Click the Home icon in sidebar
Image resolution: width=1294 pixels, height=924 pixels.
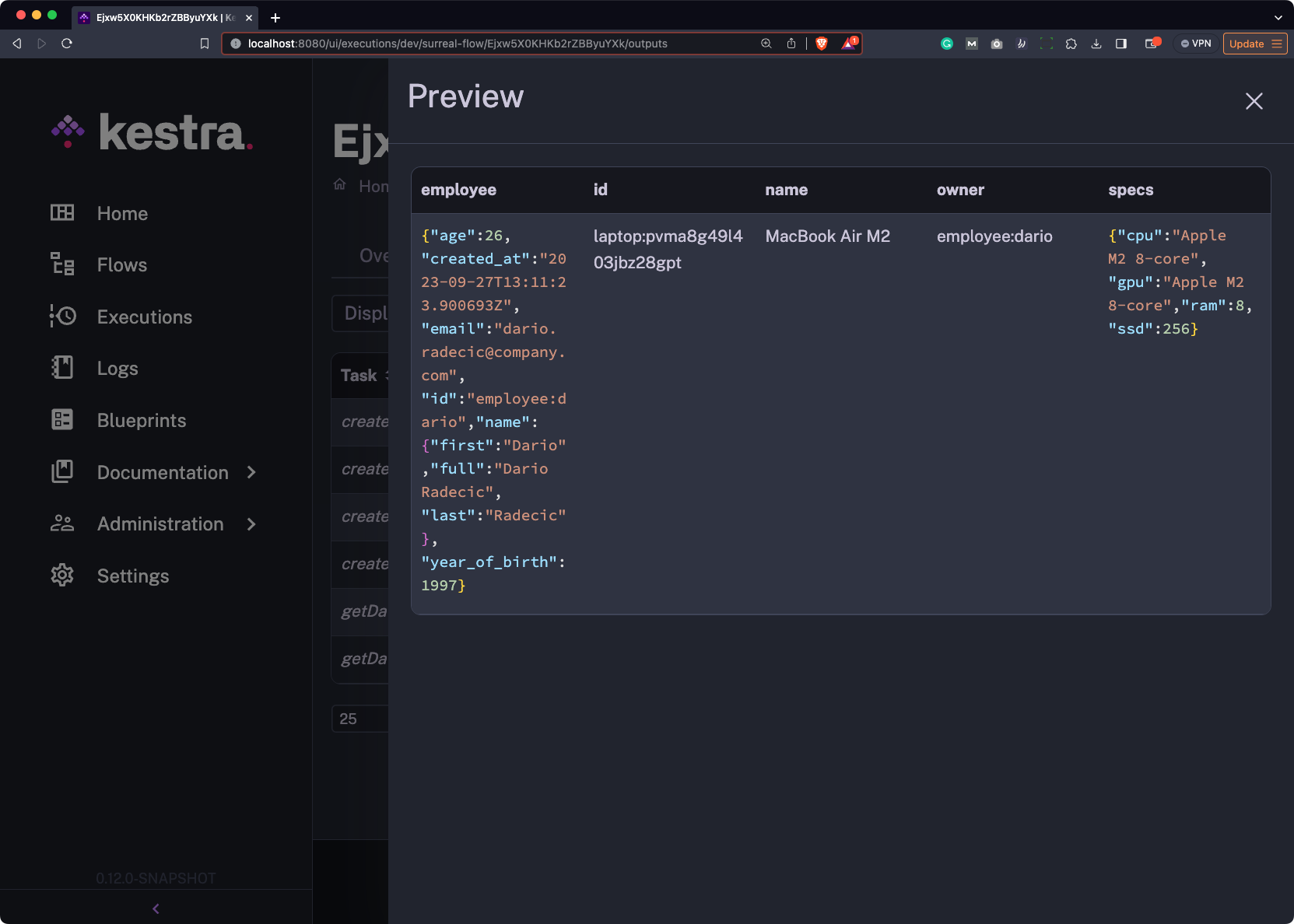(62, 213)
